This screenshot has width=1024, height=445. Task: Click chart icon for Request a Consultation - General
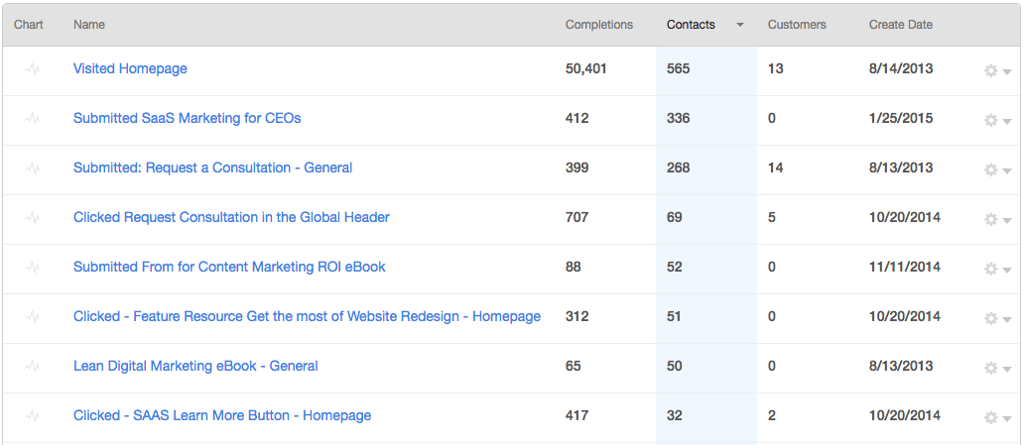point(33,169)
